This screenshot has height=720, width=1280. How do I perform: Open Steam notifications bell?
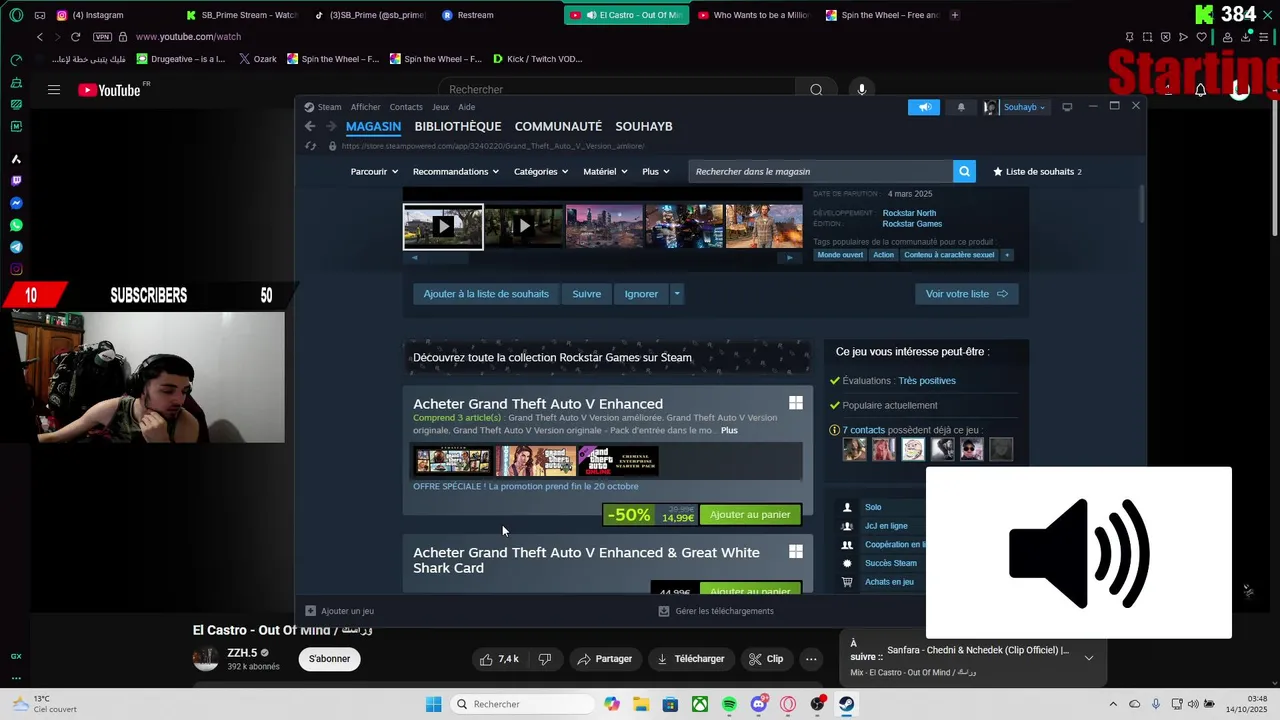[961, 107]
